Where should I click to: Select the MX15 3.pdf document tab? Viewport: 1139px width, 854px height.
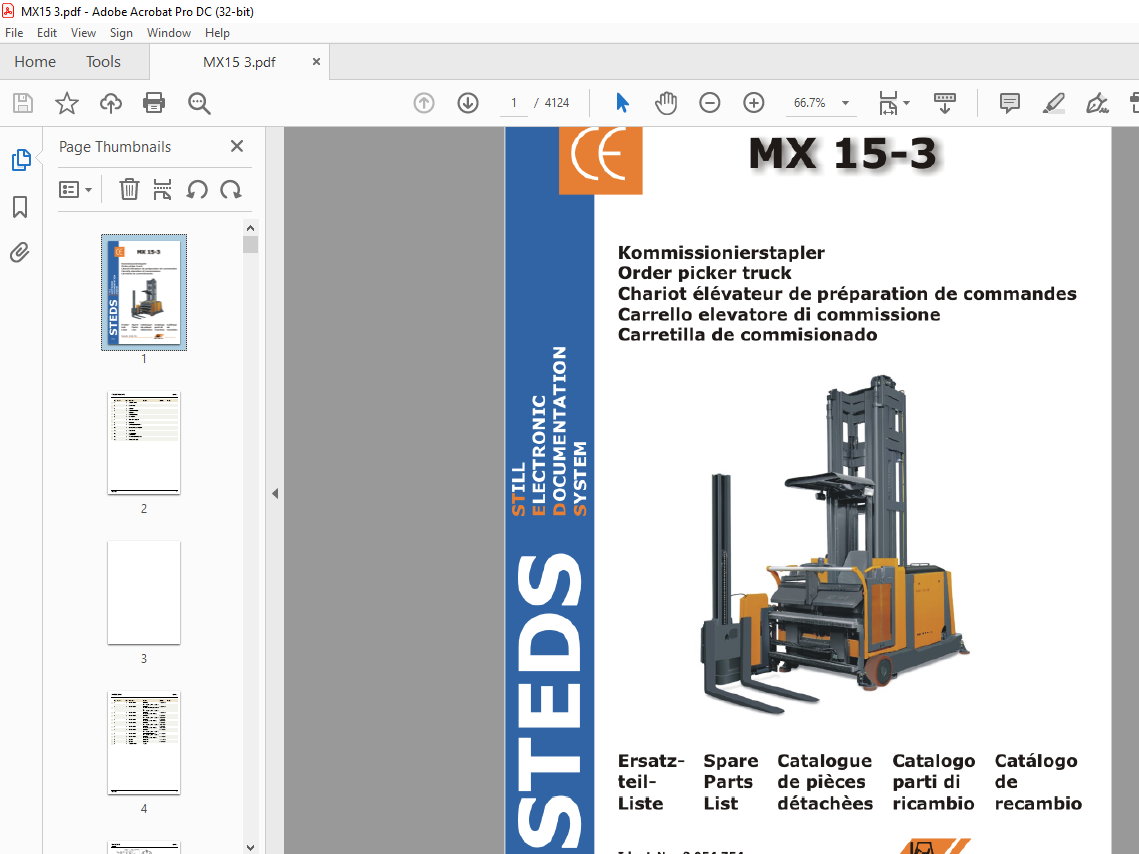coord(239,62)
